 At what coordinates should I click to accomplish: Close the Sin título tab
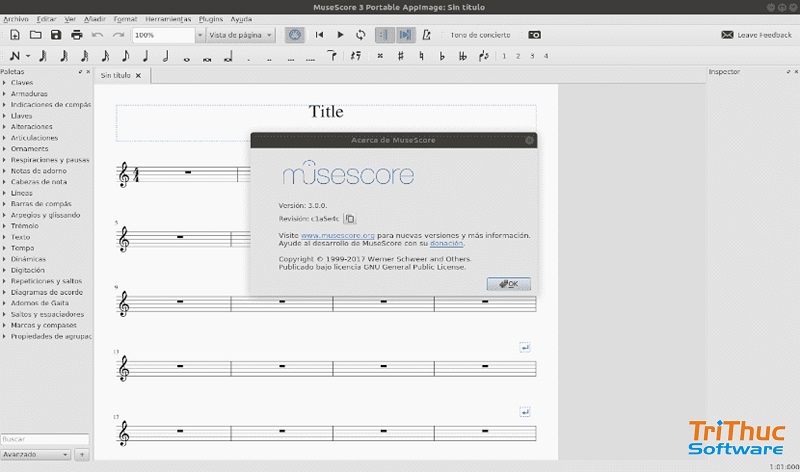(x=138, y=76)
